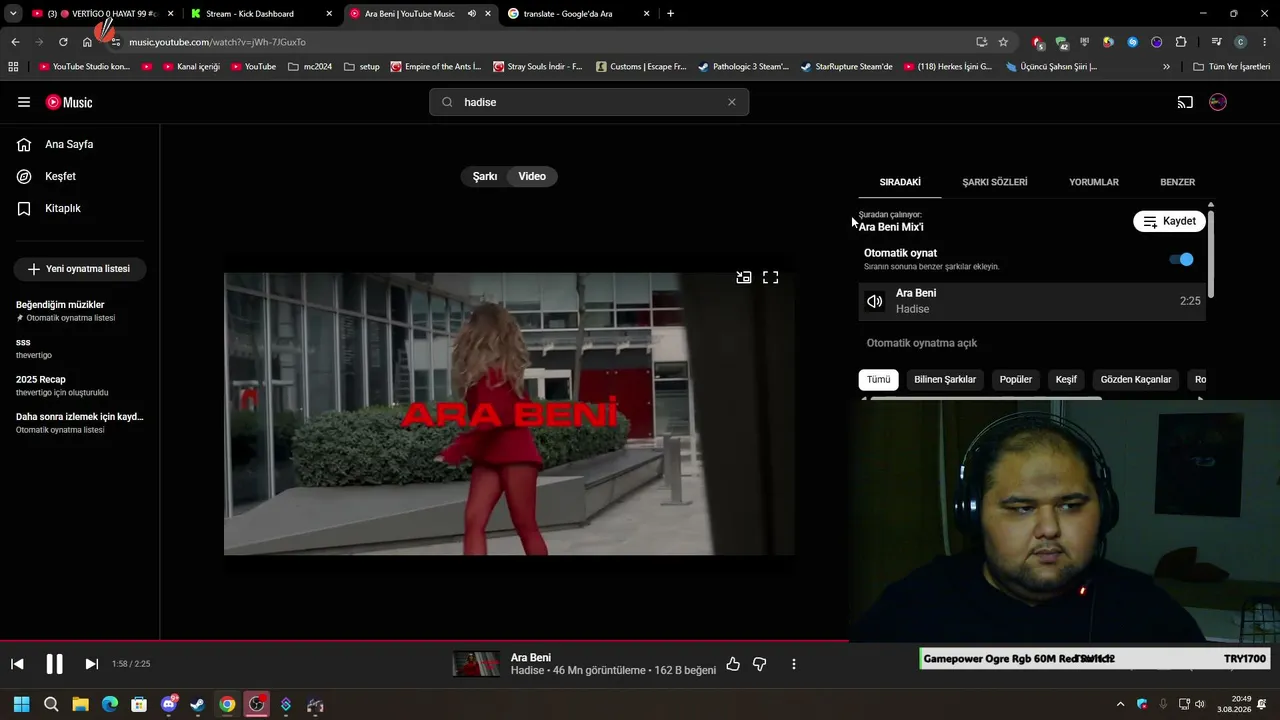This screenshot has height=720, width=1280.
Task: Switch player to Şarkı mode
Action: point(485,176)
